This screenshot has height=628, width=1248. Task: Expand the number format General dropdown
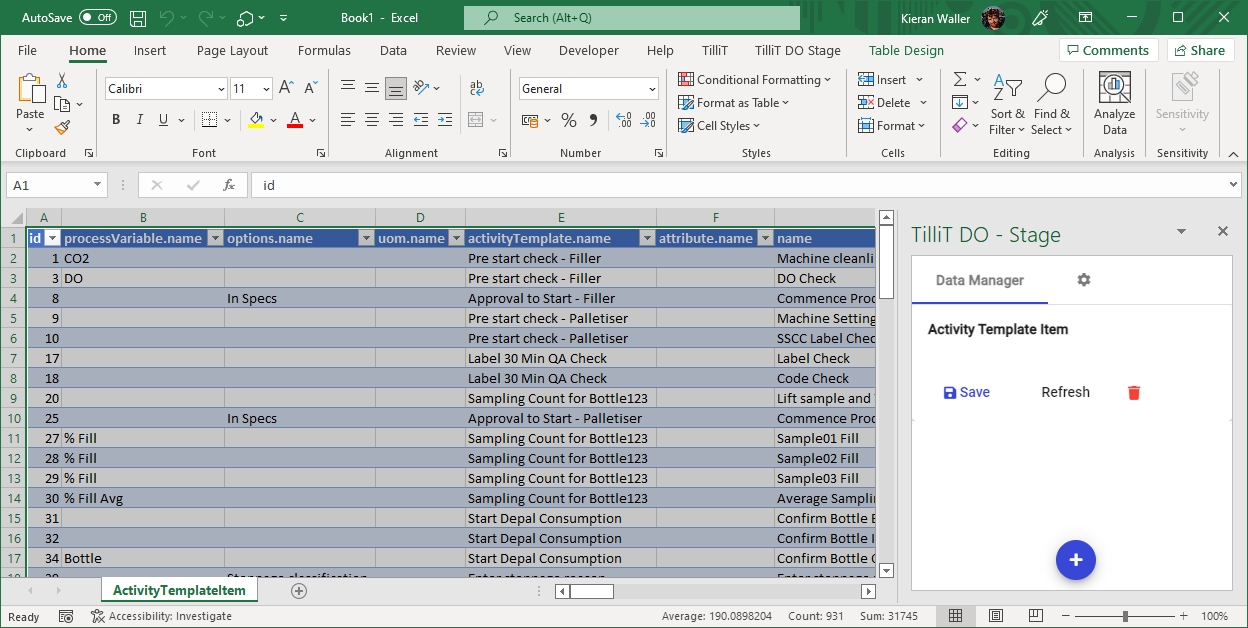[x=652, y=89]
